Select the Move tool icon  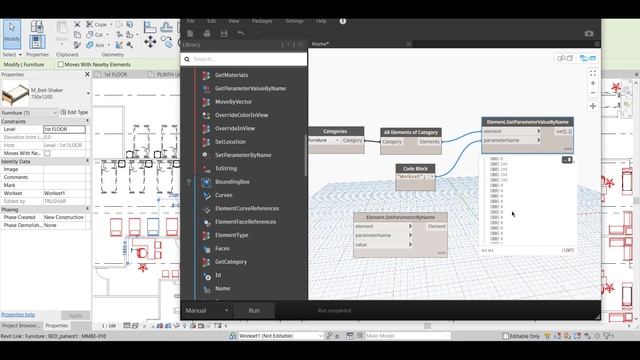[x=150, y=42]
